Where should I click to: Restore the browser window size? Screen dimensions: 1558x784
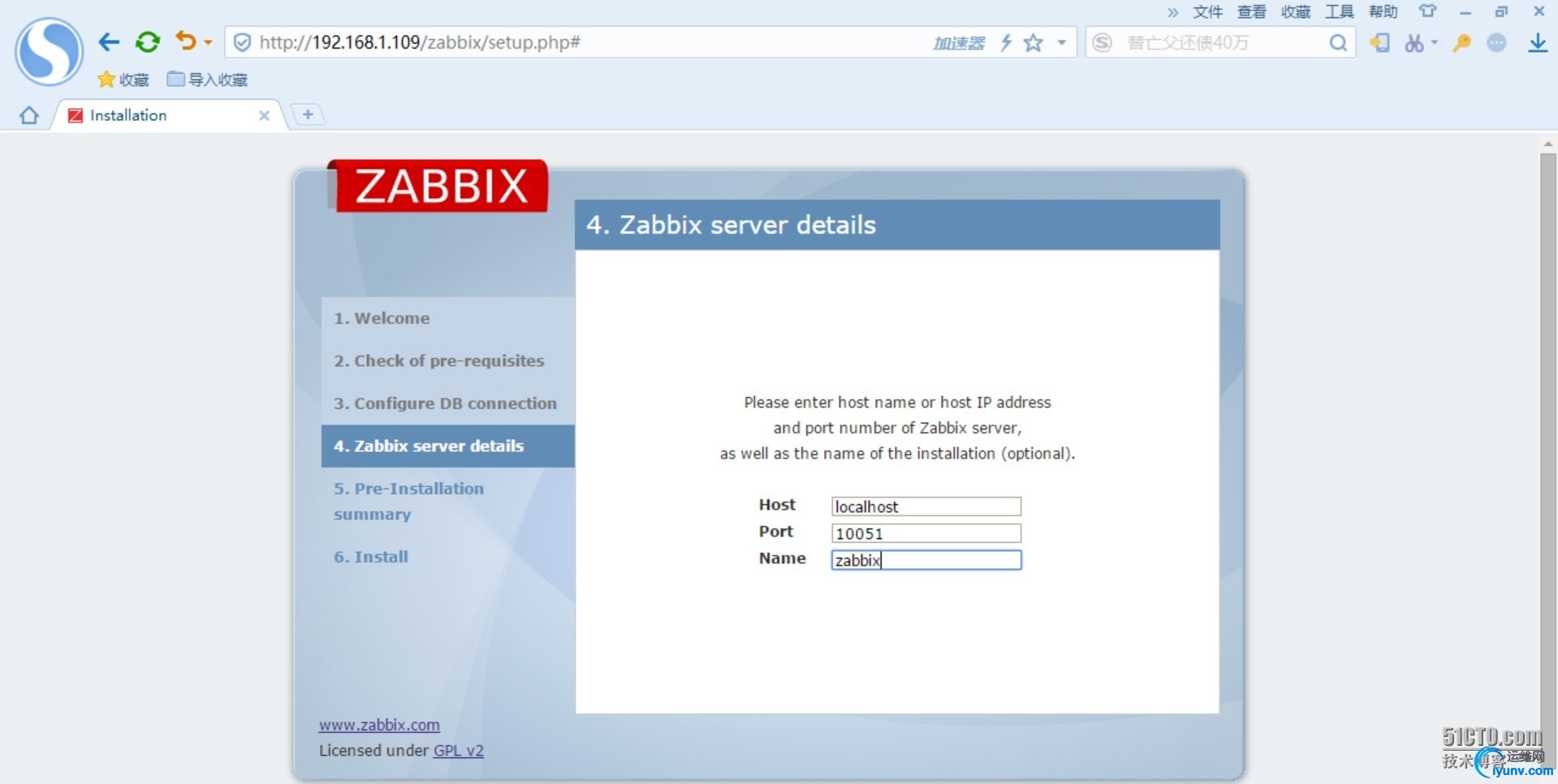coord(1501,11)
